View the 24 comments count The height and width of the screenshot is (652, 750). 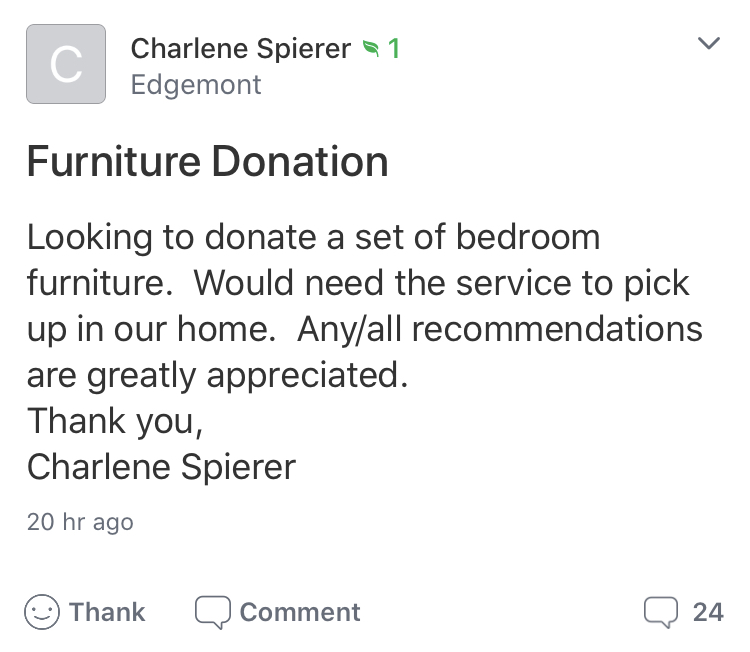(x=707, y=612)
